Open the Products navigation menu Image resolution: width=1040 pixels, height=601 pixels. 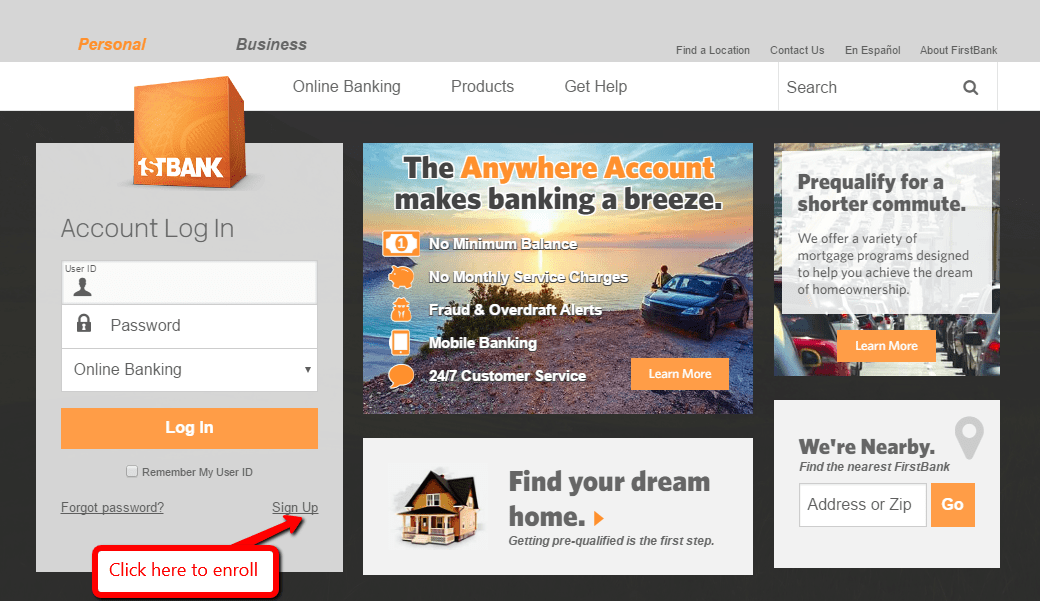[482, 86]
